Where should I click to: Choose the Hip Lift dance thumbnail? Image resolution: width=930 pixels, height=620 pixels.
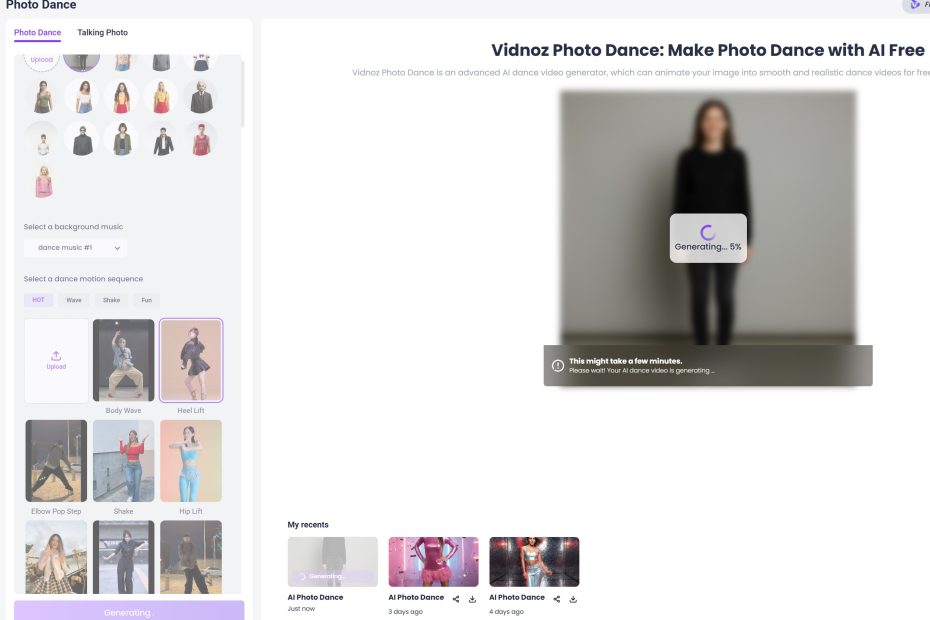191,461
